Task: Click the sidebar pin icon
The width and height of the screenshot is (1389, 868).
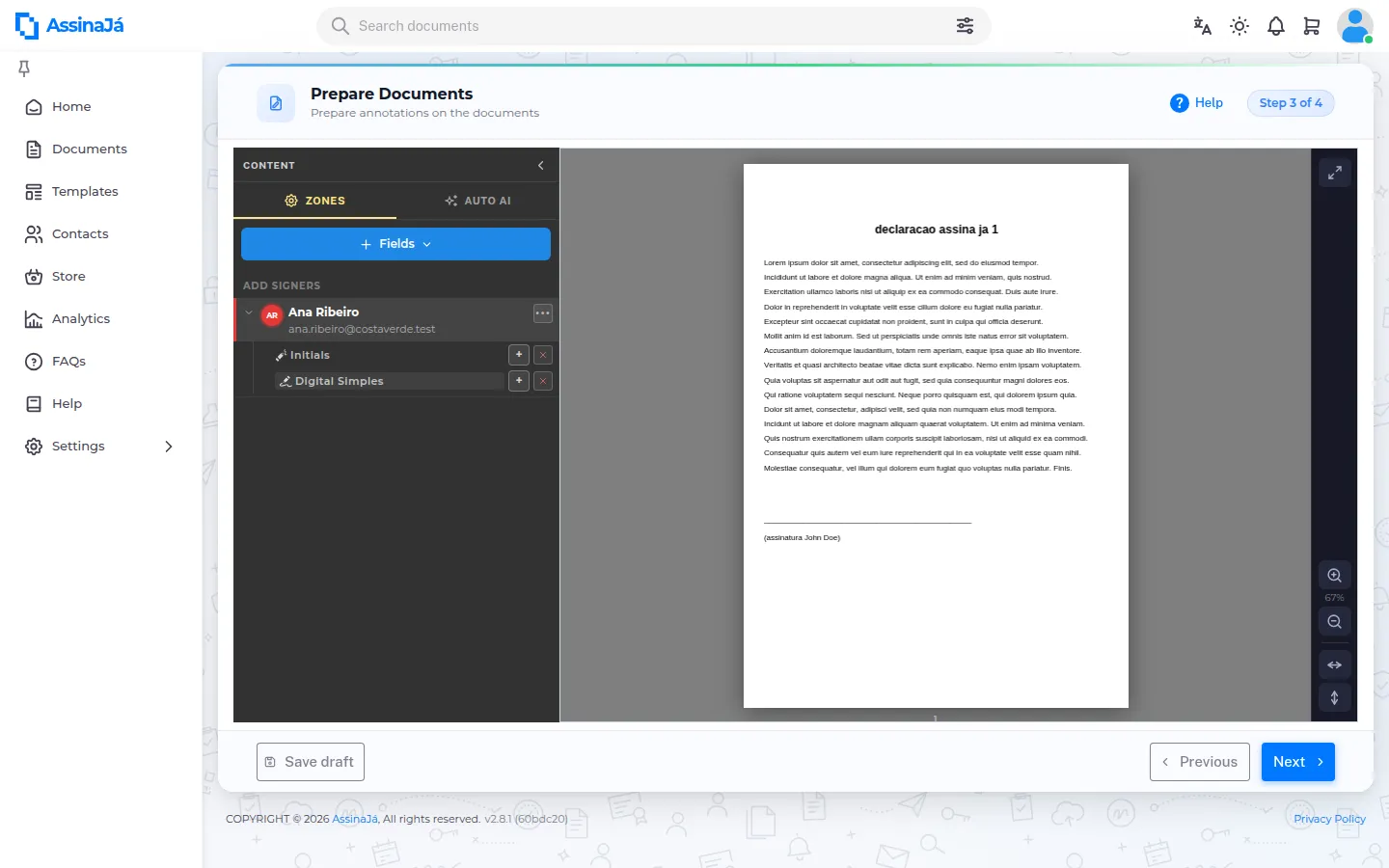Action: (x=24, y=68)
